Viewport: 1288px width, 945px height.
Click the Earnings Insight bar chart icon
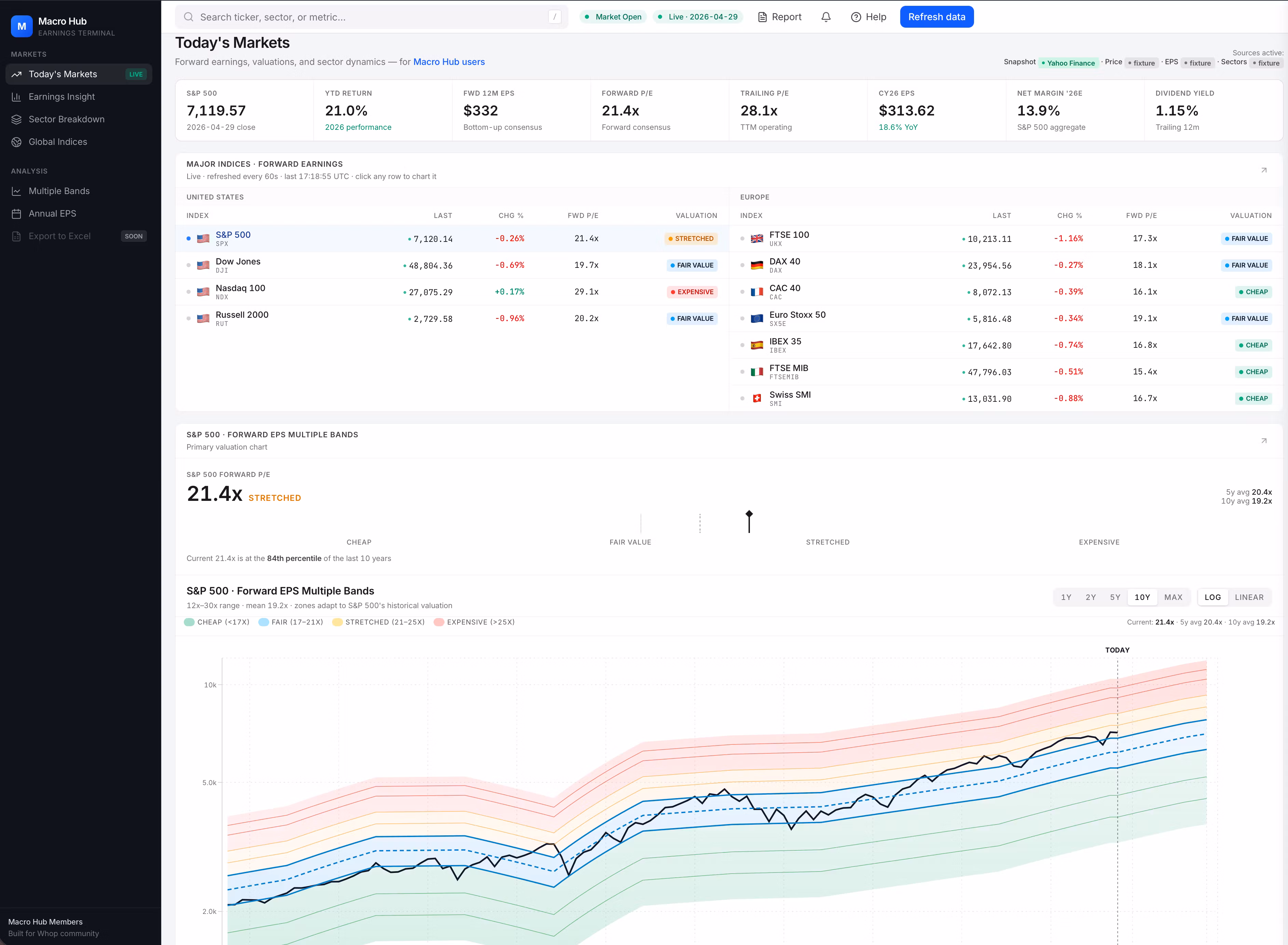click(x=17, y=97)
